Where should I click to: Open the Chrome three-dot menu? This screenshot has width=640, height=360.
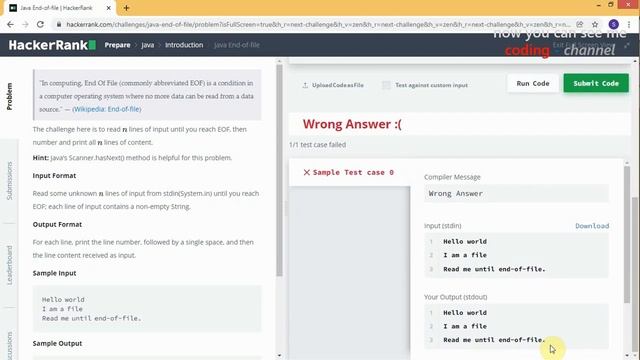point(629,24)
